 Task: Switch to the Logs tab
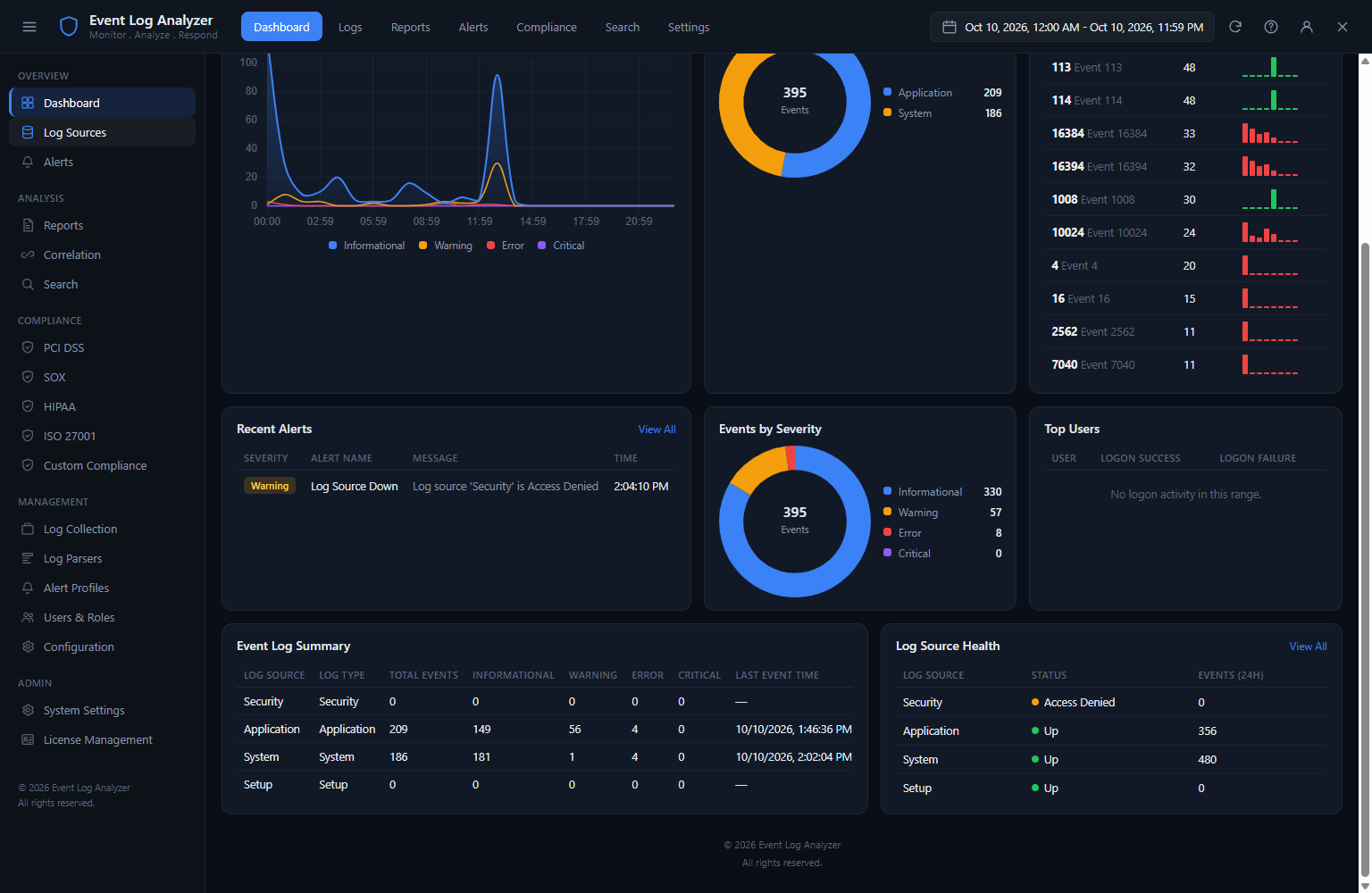point(350,27)
